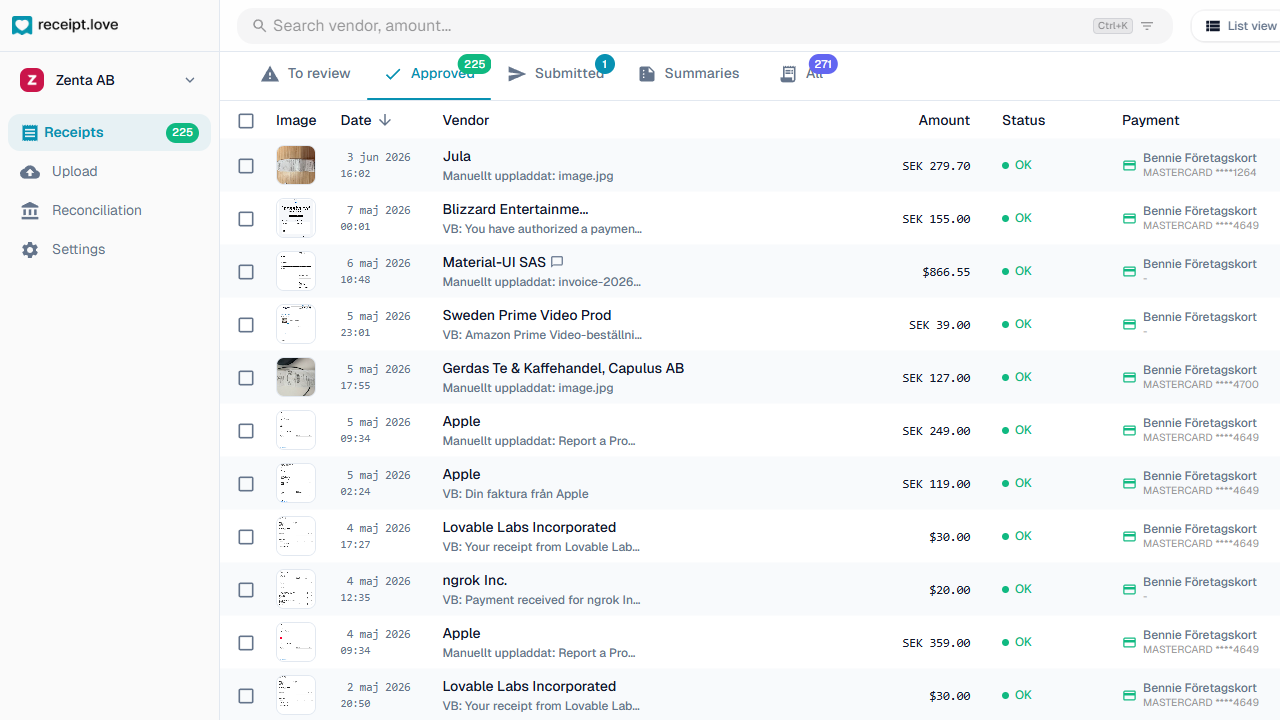
Task: Click the SEK 359.00 amount
Action: (x=936, y=643)
